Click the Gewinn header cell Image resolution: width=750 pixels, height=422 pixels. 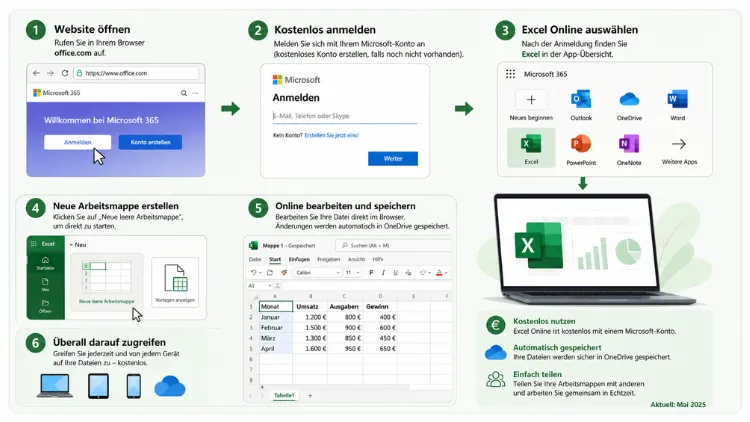[x=381, y=307]
